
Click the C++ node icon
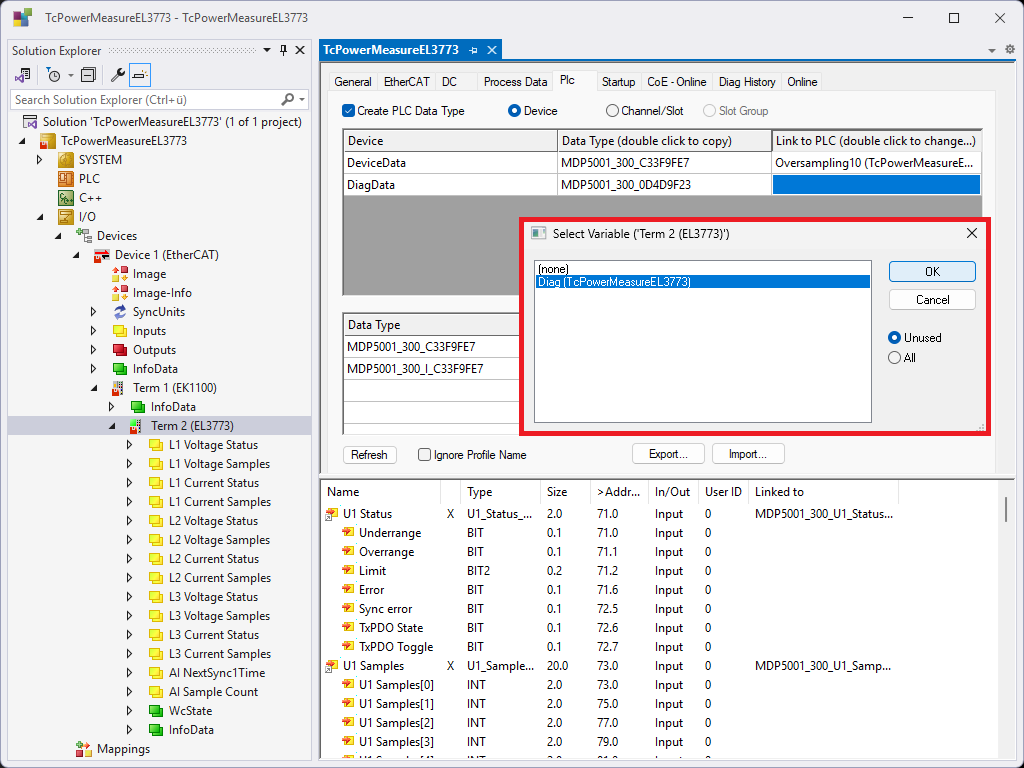click(66, 198)
